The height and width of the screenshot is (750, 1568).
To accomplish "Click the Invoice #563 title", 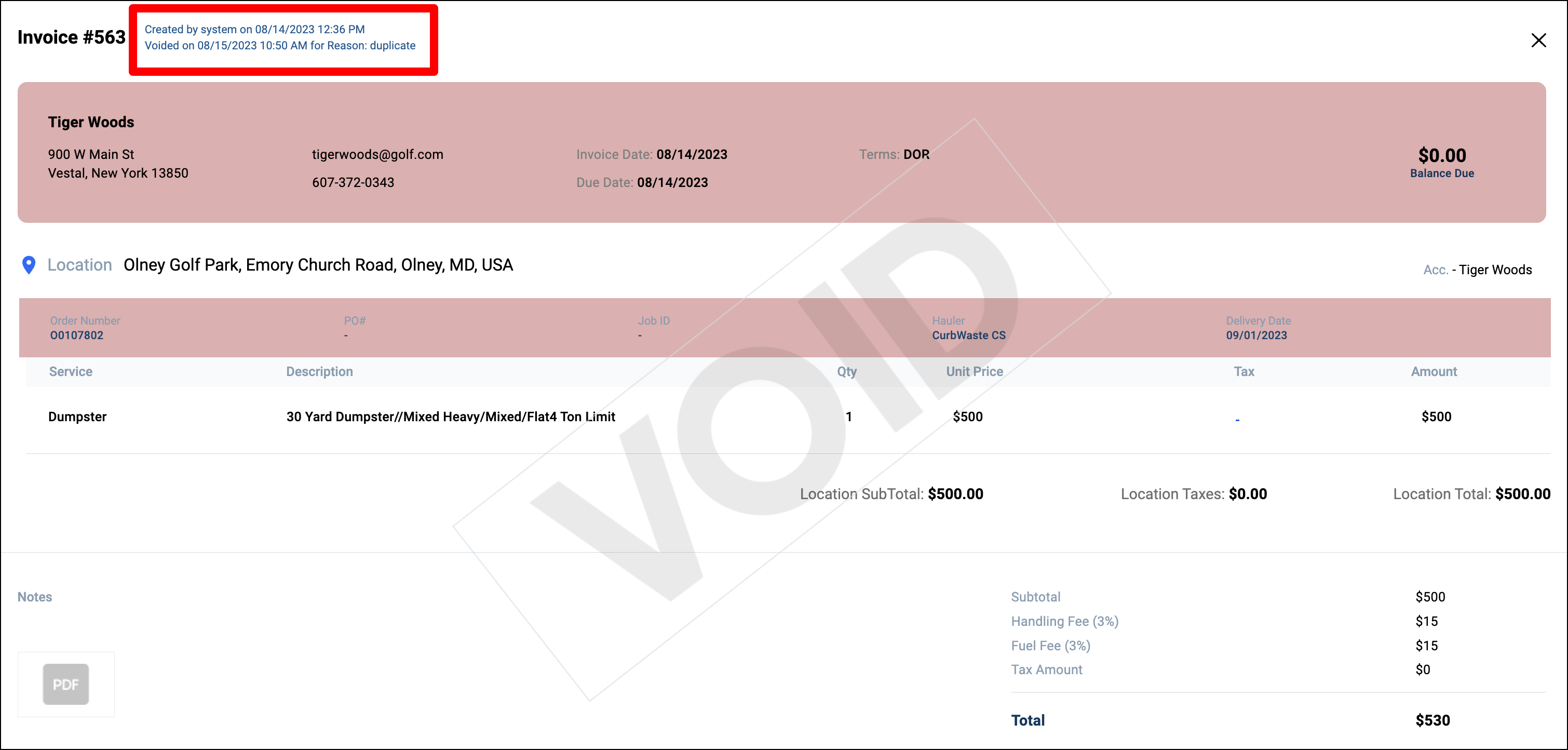I will point(71,37).
